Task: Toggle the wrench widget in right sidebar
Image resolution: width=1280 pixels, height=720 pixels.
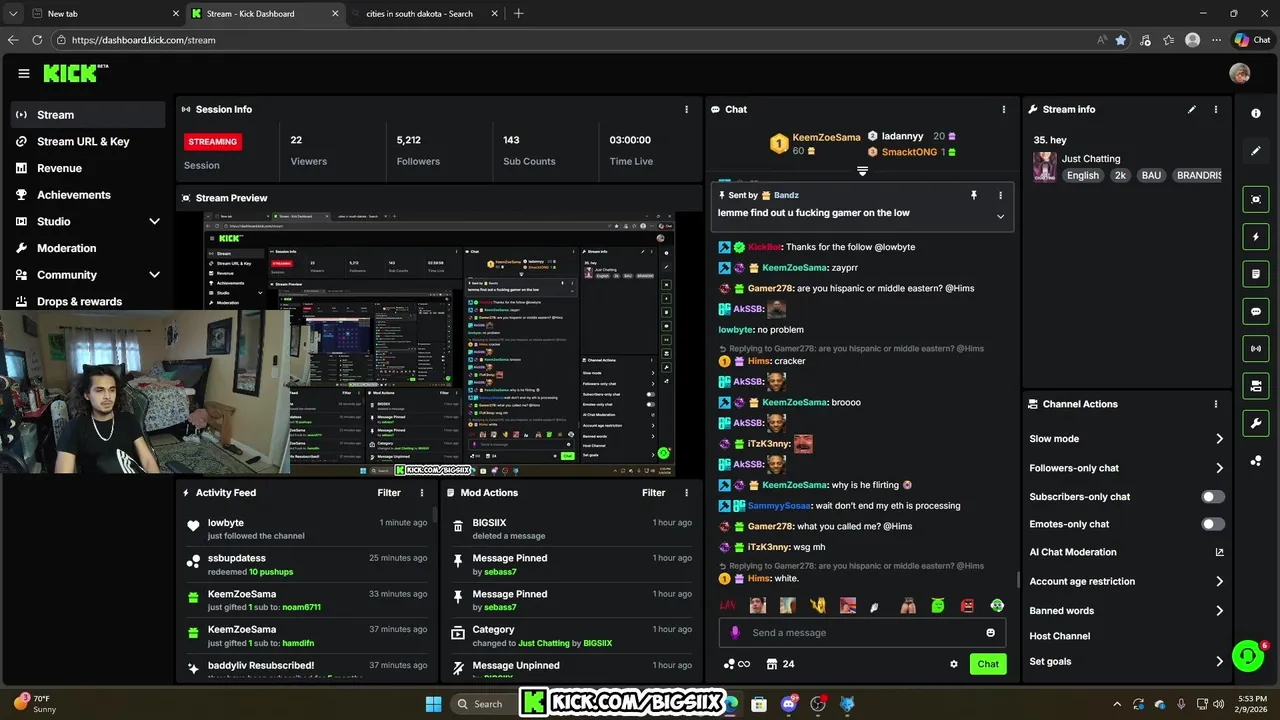Action: tap(1256, 423)
